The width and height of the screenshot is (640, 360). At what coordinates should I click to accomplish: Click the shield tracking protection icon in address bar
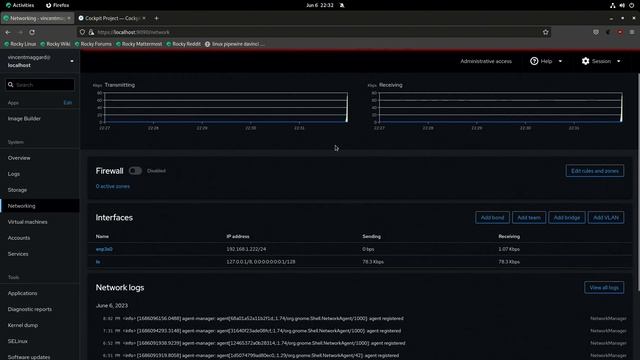[82, 32]
